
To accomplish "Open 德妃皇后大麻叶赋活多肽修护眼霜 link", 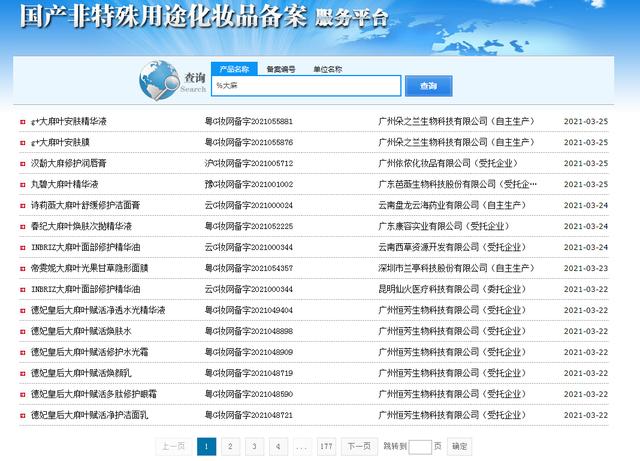I will pos(94,394).
